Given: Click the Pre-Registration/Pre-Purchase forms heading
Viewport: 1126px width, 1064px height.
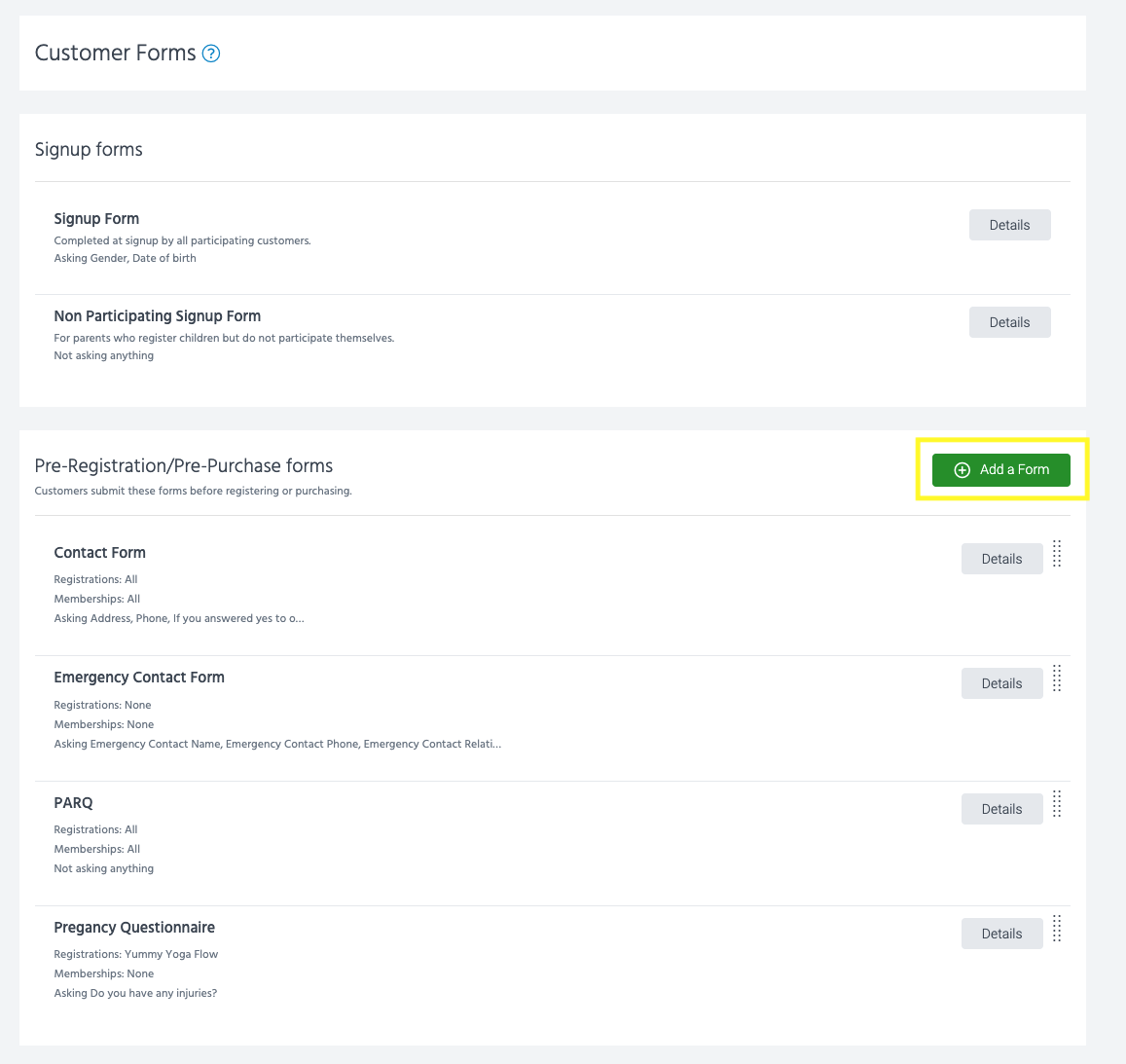Looking at the screenshot, I should coord(184,466).
